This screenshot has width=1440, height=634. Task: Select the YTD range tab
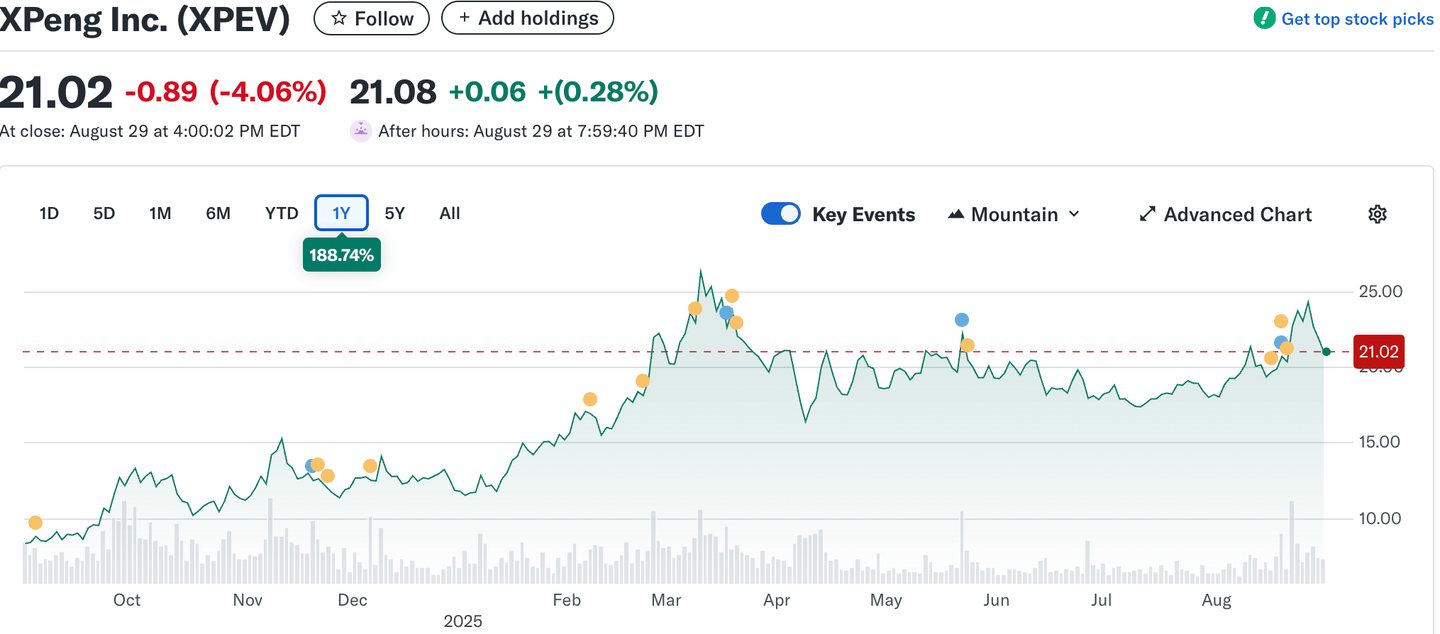click(281, 213)
